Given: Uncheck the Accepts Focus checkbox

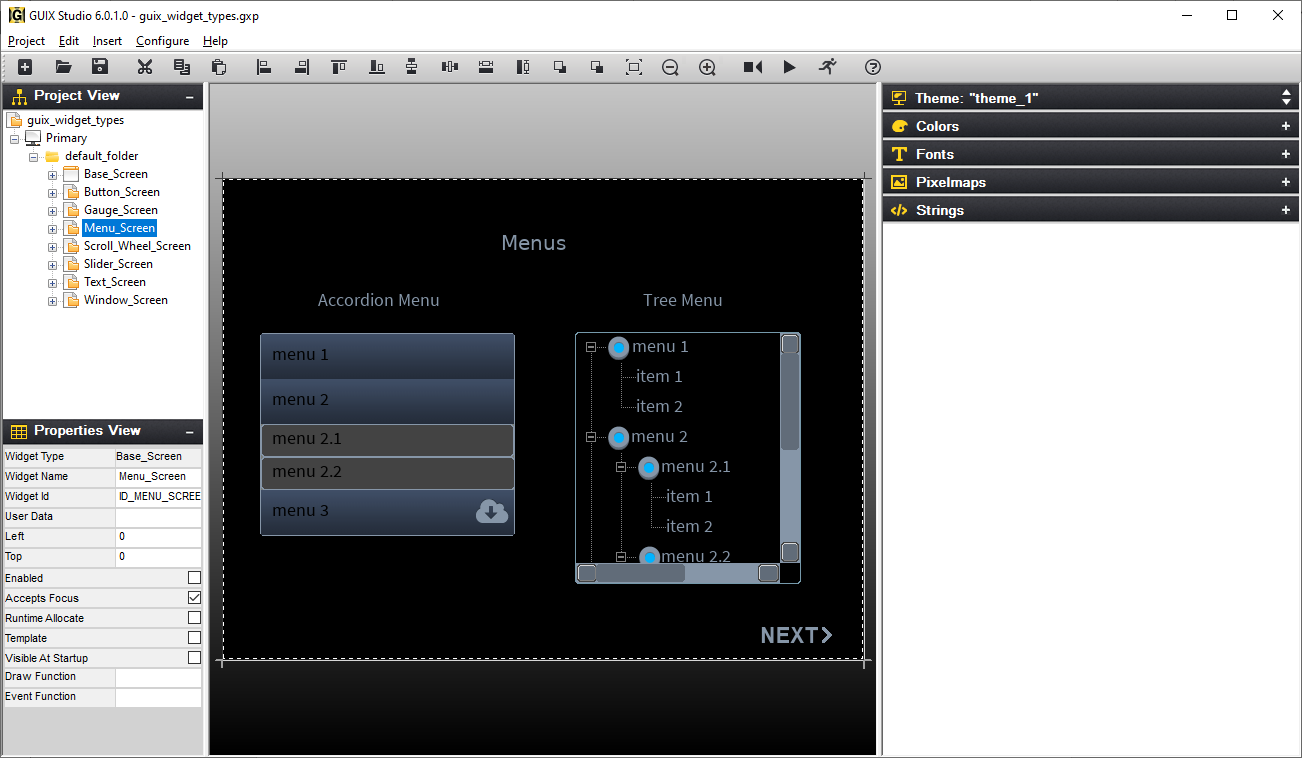Looking at the screenshot, I should pos(194,597).
